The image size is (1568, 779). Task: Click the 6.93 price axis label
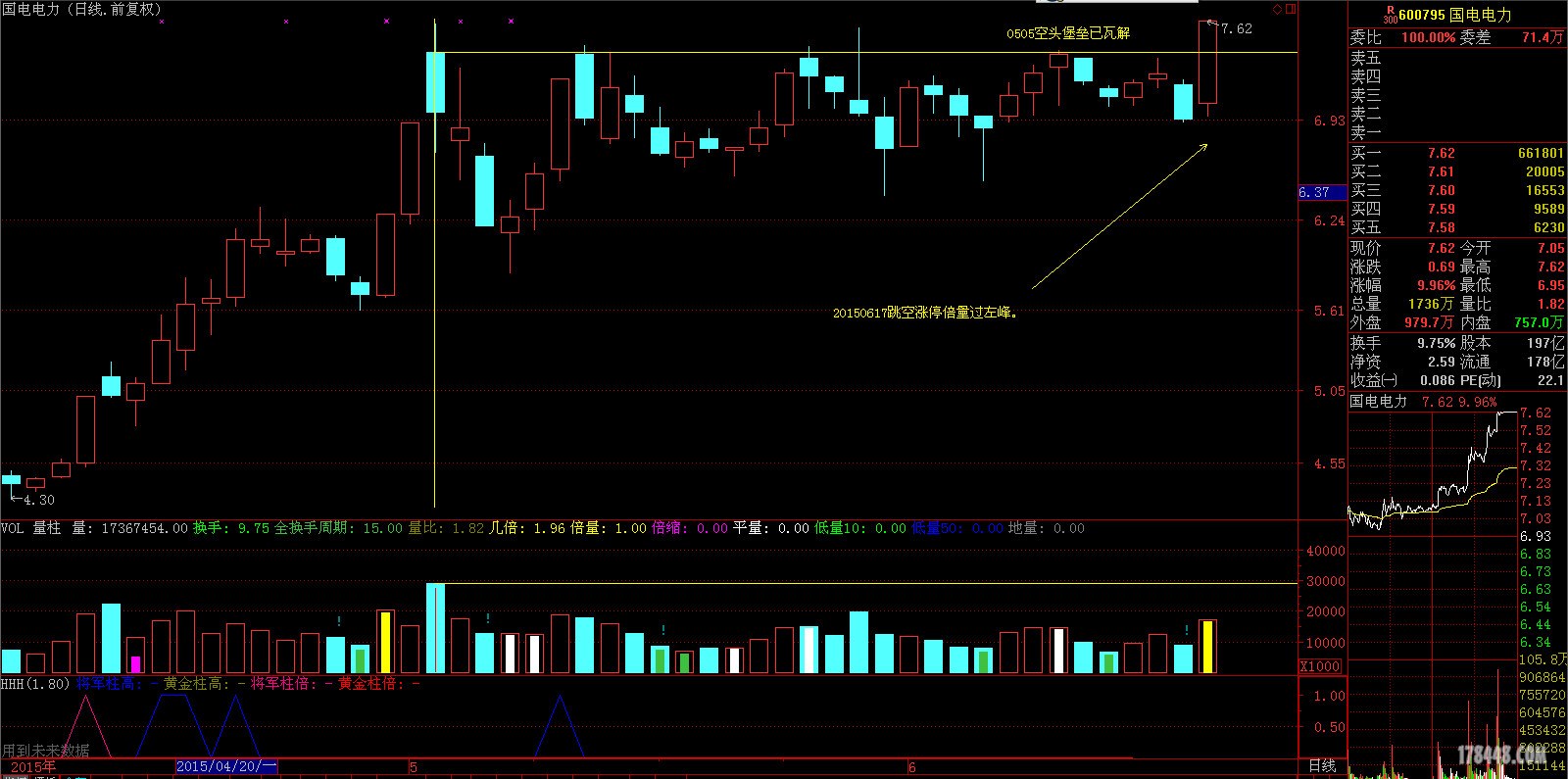coord(1330,121)
